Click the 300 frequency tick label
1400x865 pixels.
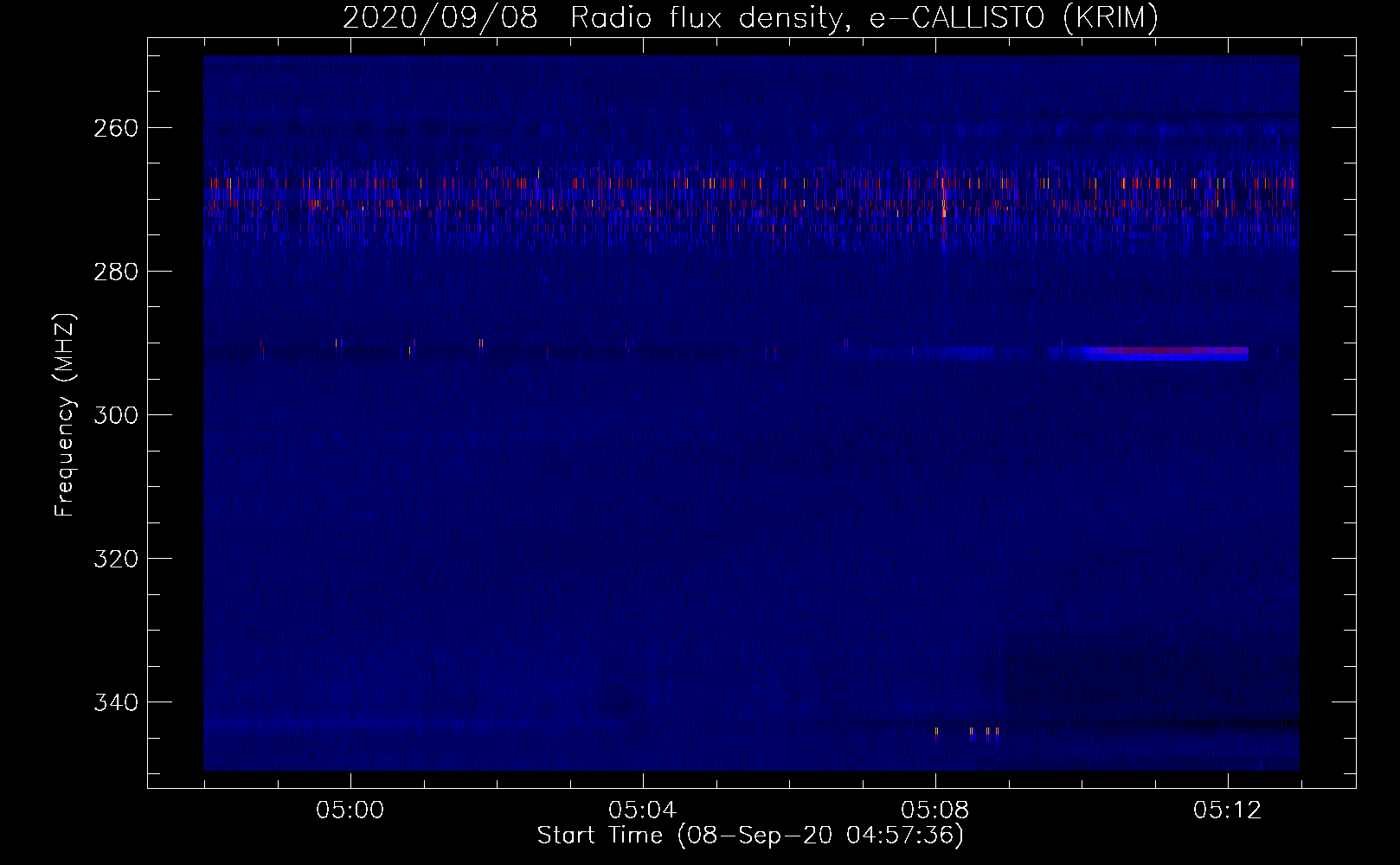coord(114,415)
